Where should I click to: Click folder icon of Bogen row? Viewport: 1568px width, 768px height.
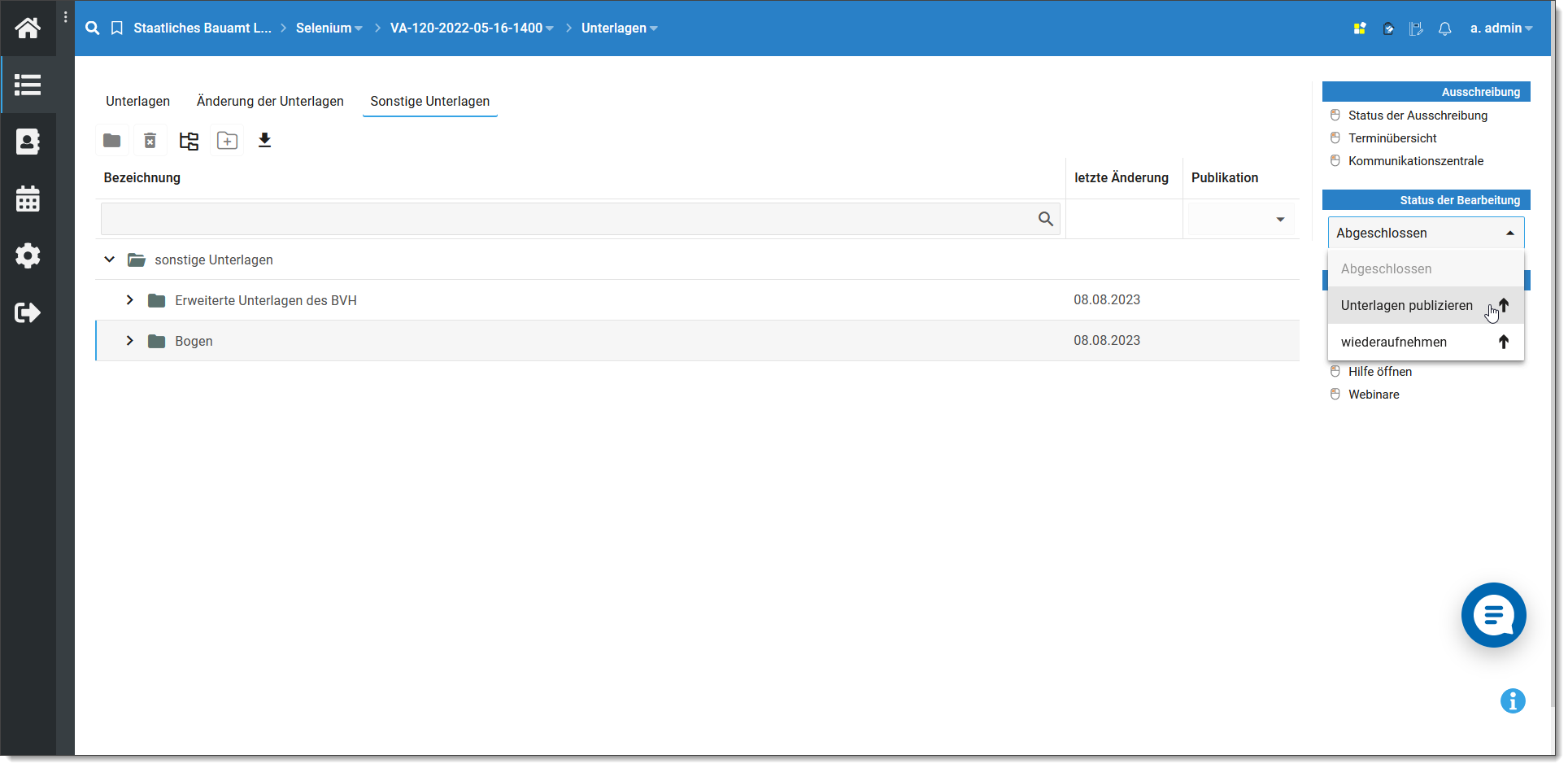157,341
